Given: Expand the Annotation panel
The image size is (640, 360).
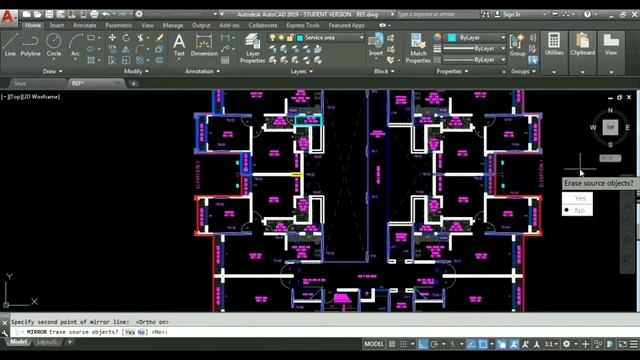Looking at the screenshot, I should [x=202, y=71].
